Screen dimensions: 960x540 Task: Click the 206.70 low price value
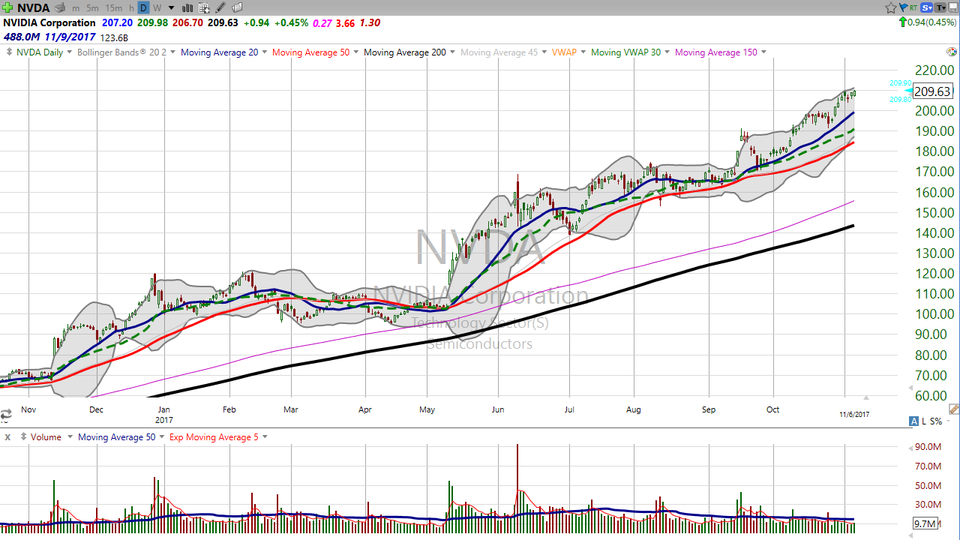tap(188, 23)
